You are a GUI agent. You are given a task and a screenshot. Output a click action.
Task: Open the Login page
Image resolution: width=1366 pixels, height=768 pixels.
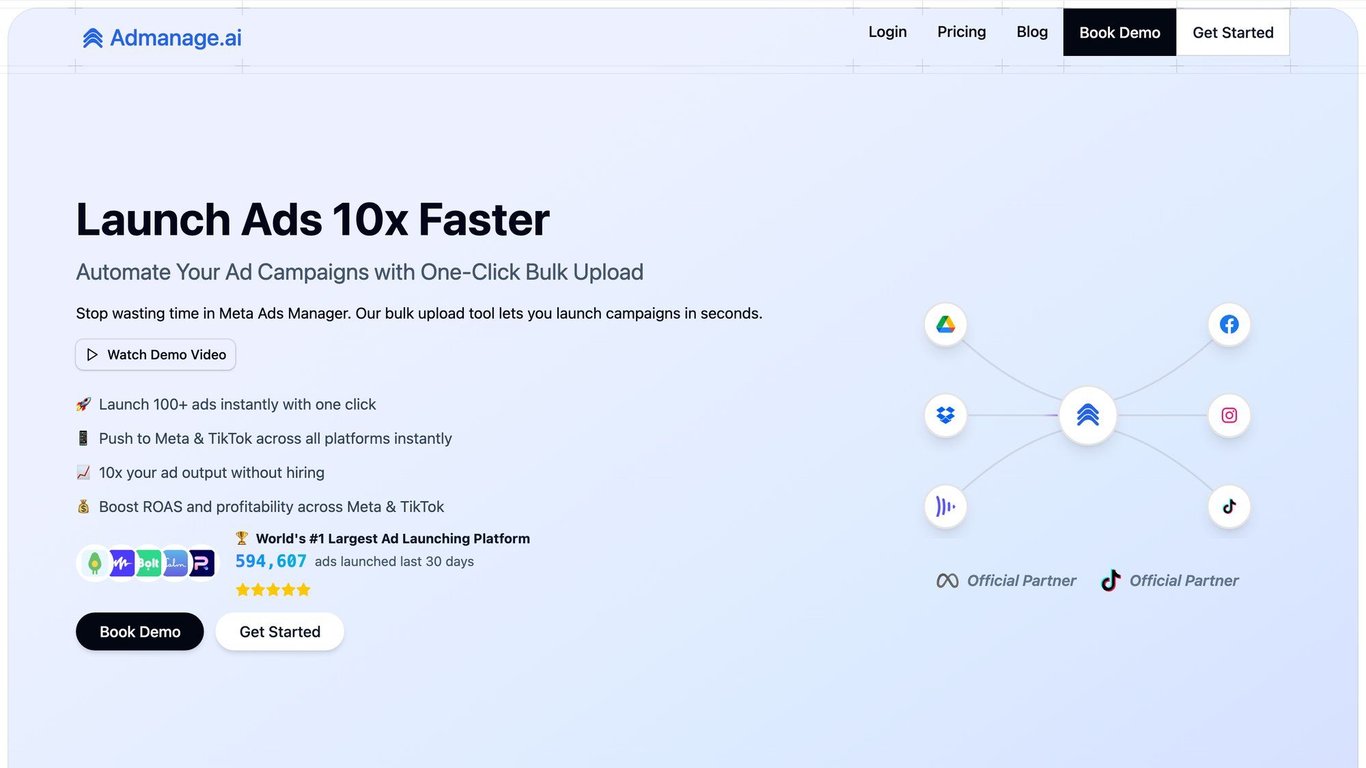point(887,32)
